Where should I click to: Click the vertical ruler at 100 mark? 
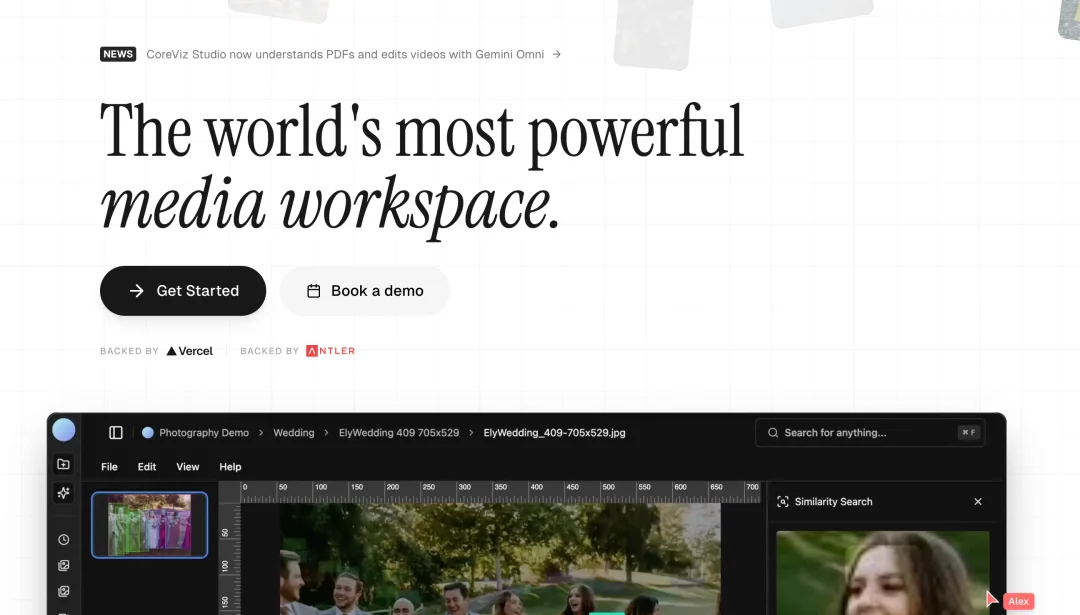tap(225, 566)
